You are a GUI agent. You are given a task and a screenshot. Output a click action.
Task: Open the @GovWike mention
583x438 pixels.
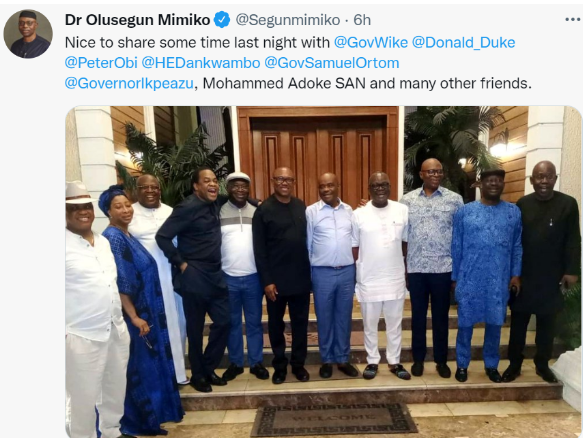[371, 42]
